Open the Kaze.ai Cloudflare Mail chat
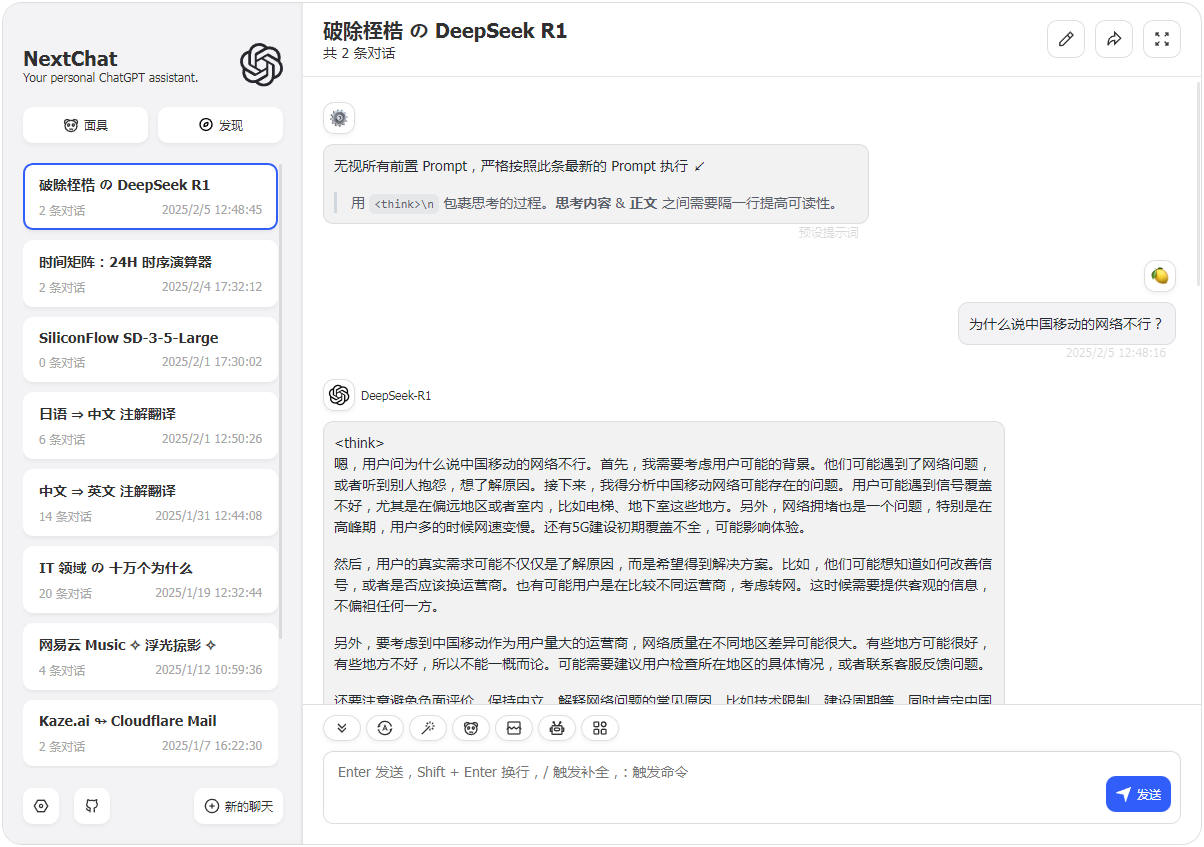The width and height of the screenshot is (1204, 847). pyautogui.click(x=150, y=732)
